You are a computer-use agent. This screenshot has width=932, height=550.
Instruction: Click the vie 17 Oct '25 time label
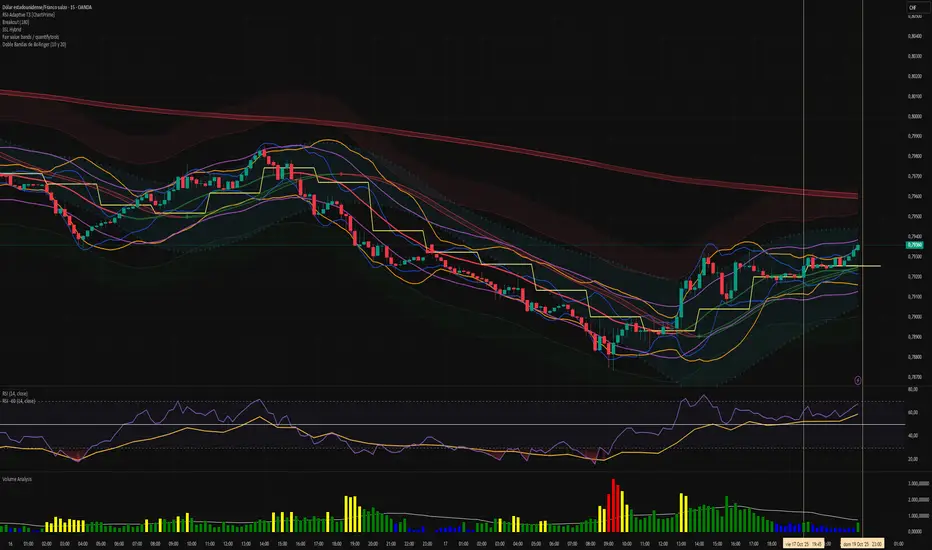pyautogui.click(x=803, y=544)
